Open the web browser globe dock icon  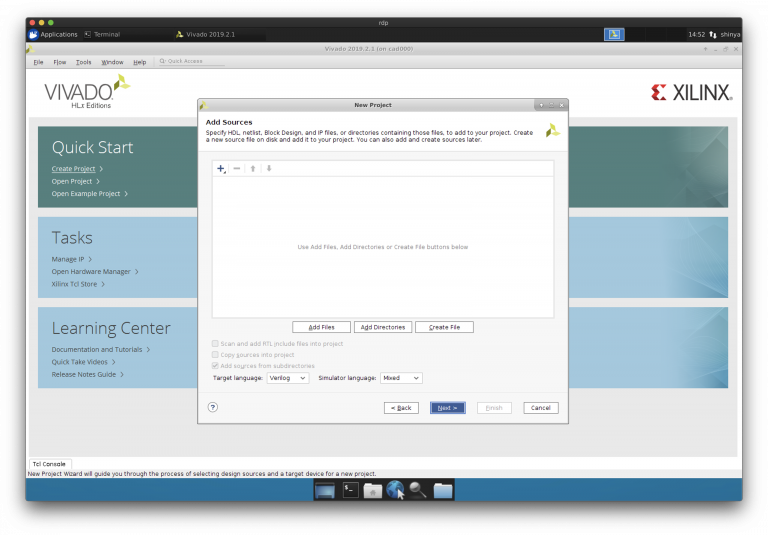point(396,490)
